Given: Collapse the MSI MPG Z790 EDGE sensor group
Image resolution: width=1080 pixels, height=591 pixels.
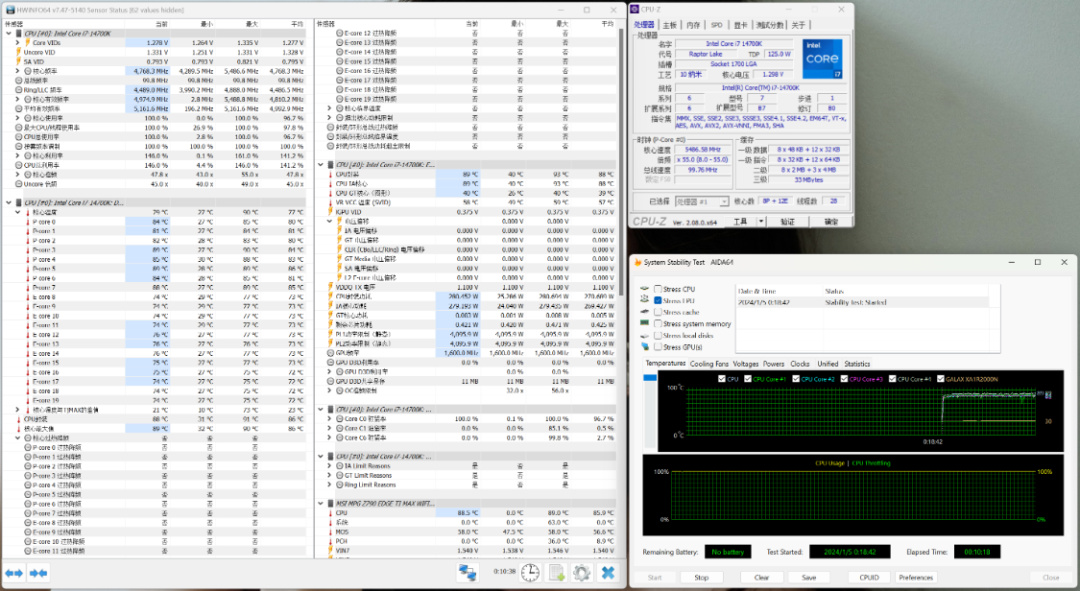Looking at the screenshot, I should coord(321,503).
